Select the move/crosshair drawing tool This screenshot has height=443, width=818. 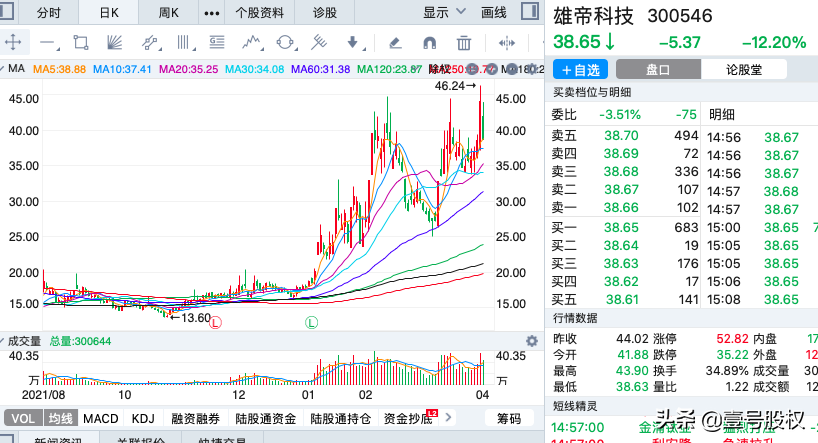[13, 42]
